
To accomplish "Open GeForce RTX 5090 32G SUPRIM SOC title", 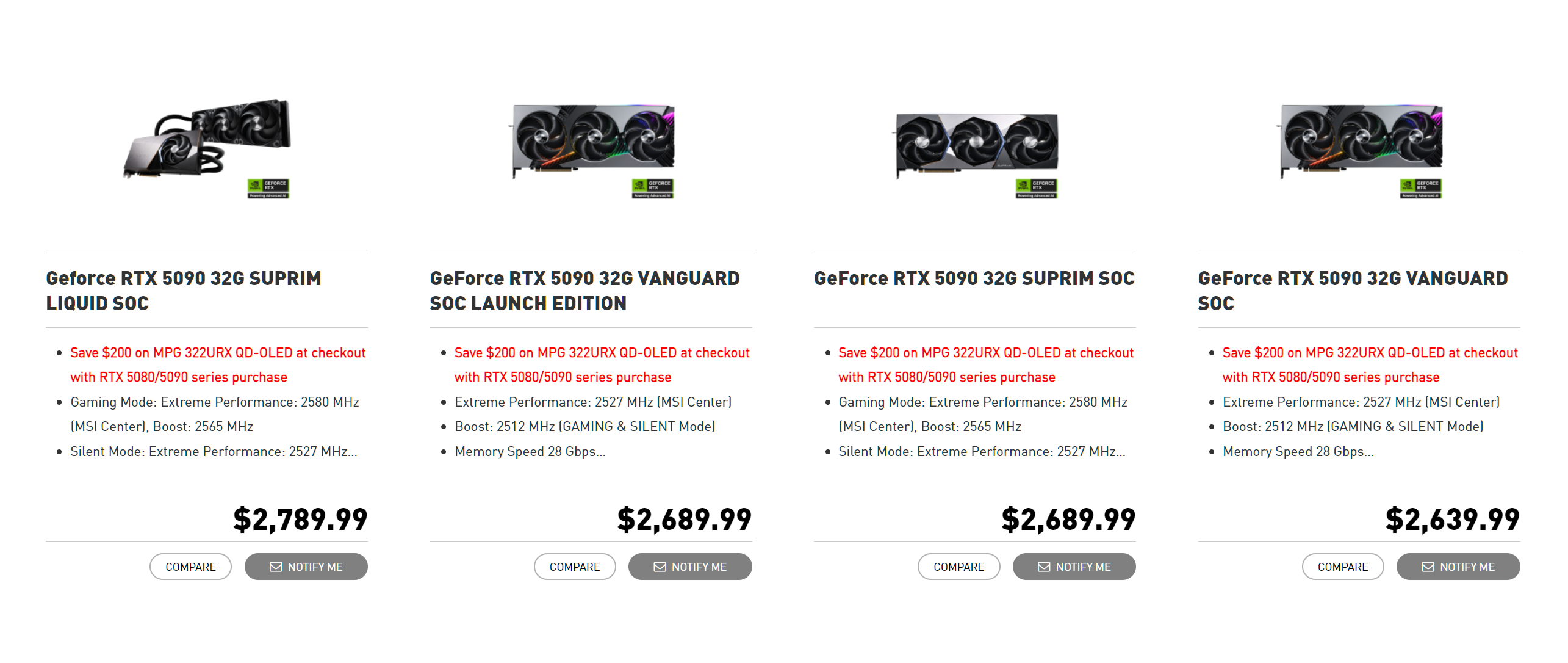I will click(x=974, y=278).
